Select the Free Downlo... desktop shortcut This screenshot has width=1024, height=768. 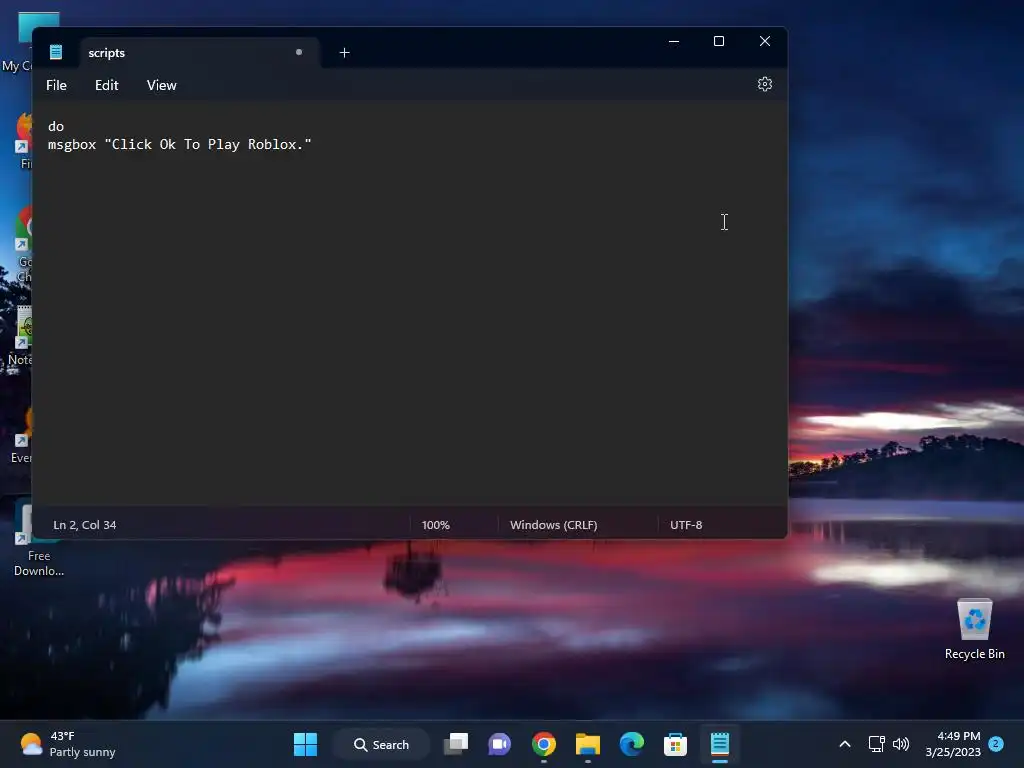click(39, 539)
